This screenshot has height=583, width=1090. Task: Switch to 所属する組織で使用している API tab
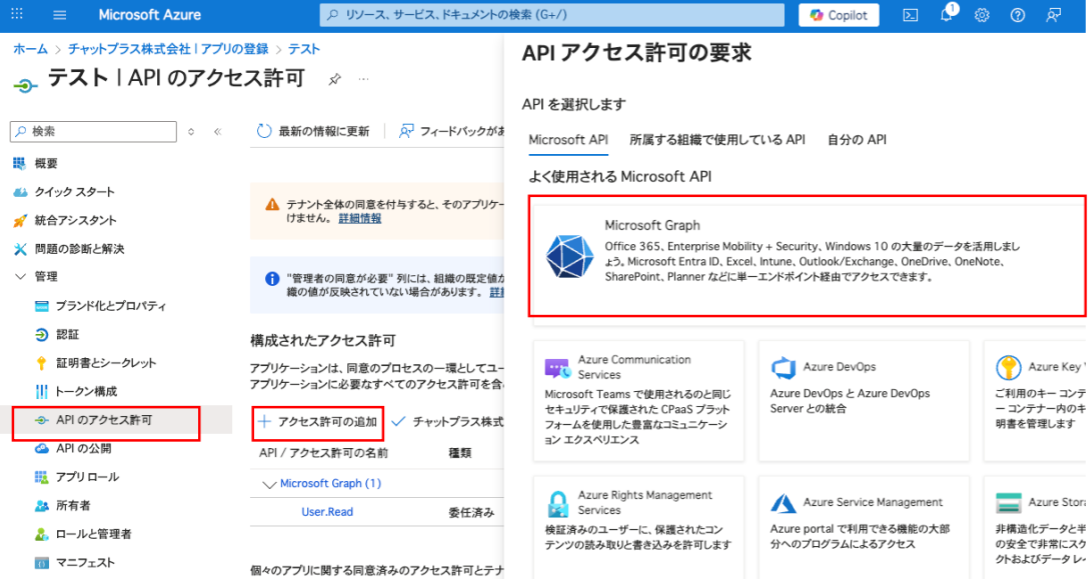click(717, 140)
